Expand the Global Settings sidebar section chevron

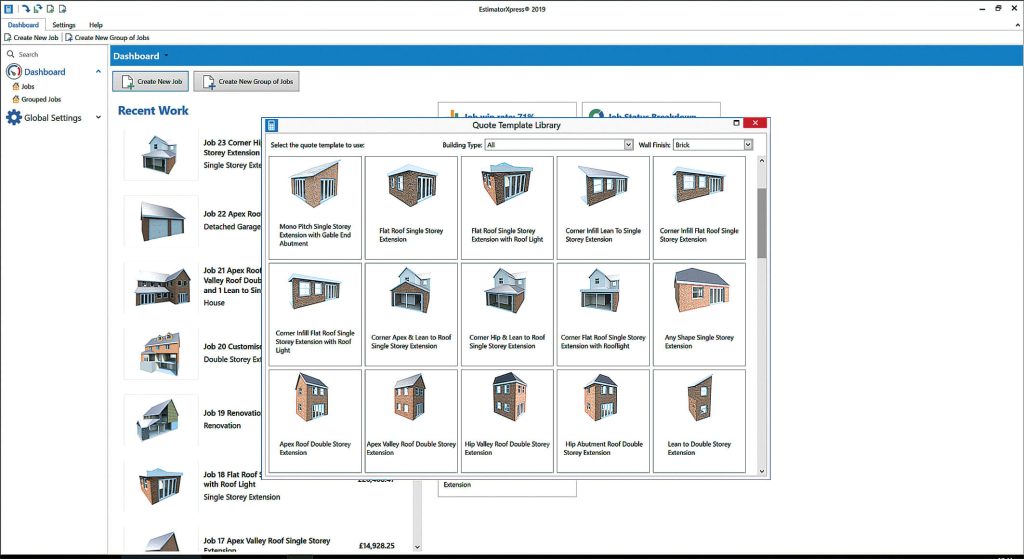click(x=99, y=118)
